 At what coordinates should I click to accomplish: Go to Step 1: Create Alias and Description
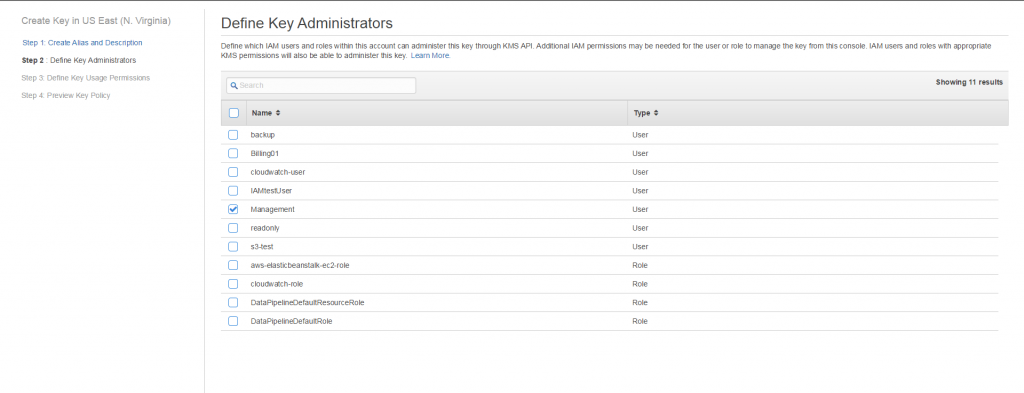click(82, 42)
